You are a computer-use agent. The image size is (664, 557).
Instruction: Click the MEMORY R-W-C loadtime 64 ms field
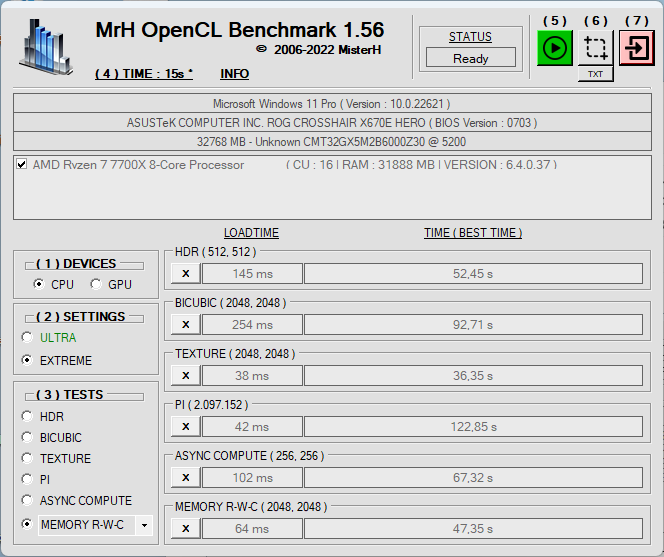click(252, 529)
